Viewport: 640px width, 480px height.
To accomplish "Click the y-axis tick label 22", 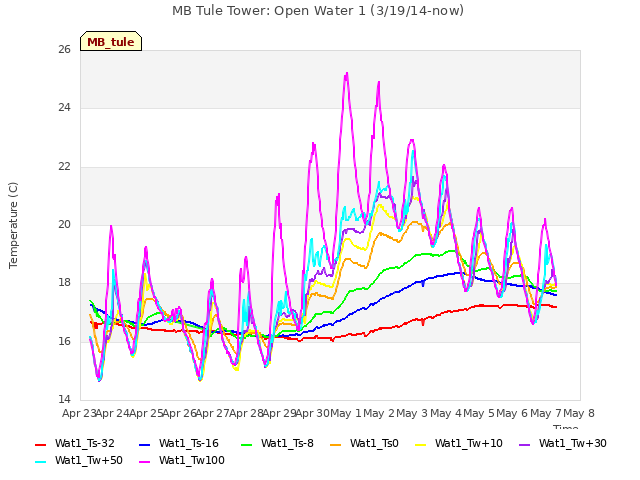I will coord(64,167).
